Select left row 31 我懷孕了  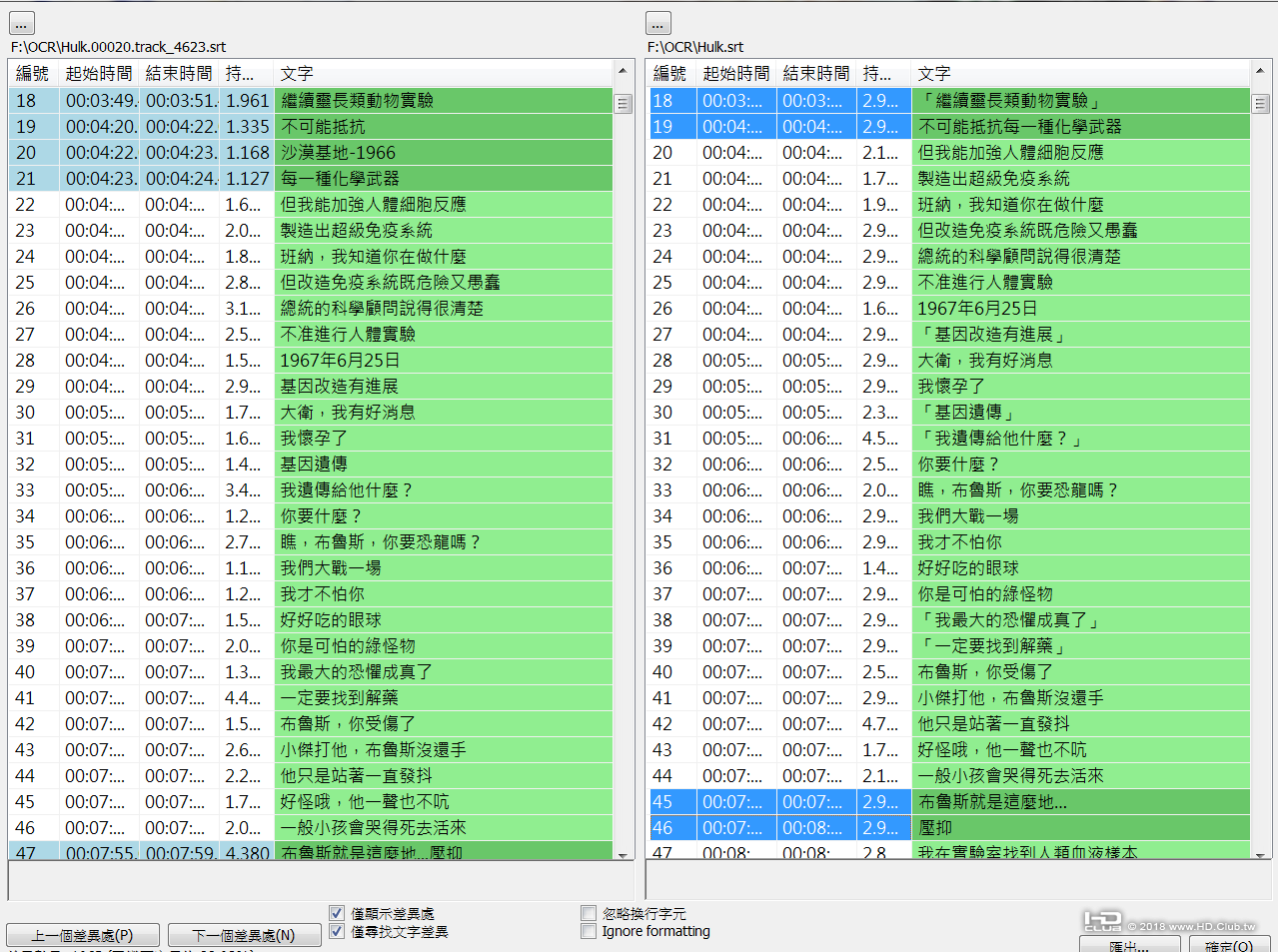tap(311, 438)
